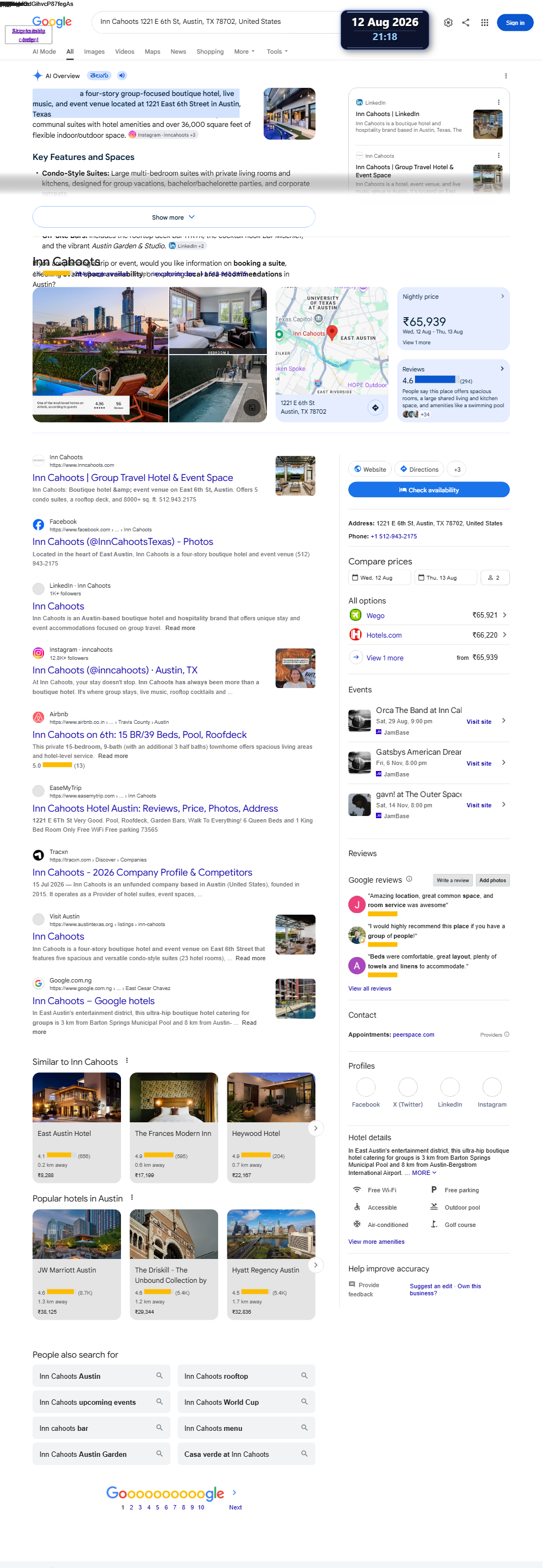Click the Instagram favicon in the search results
The image size is (549, 1568).
tap(39, 653)
